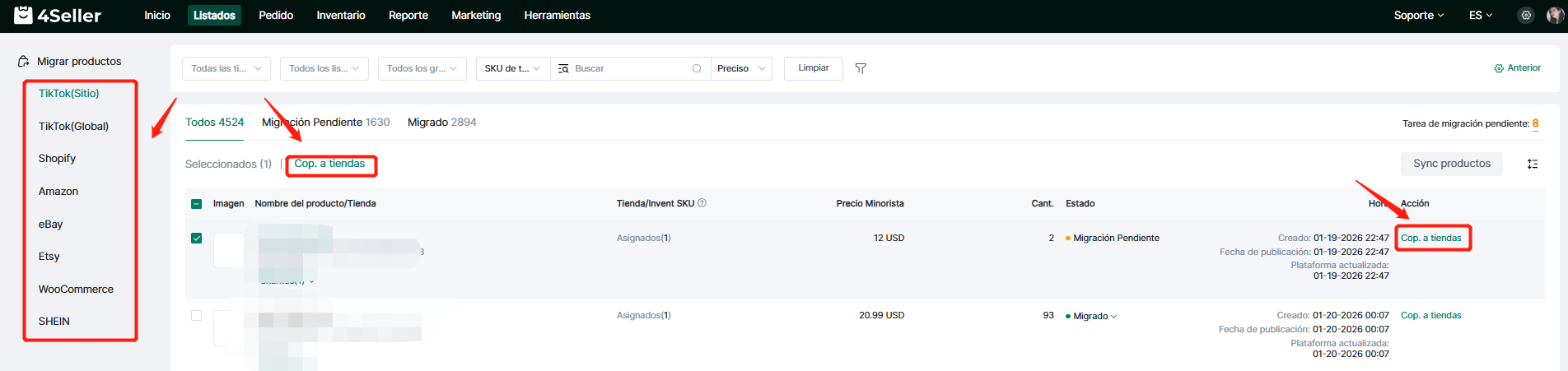Screen dimensions: 1568x371
Task: Click the search magnifier icon
Action: tap(697, 69)
